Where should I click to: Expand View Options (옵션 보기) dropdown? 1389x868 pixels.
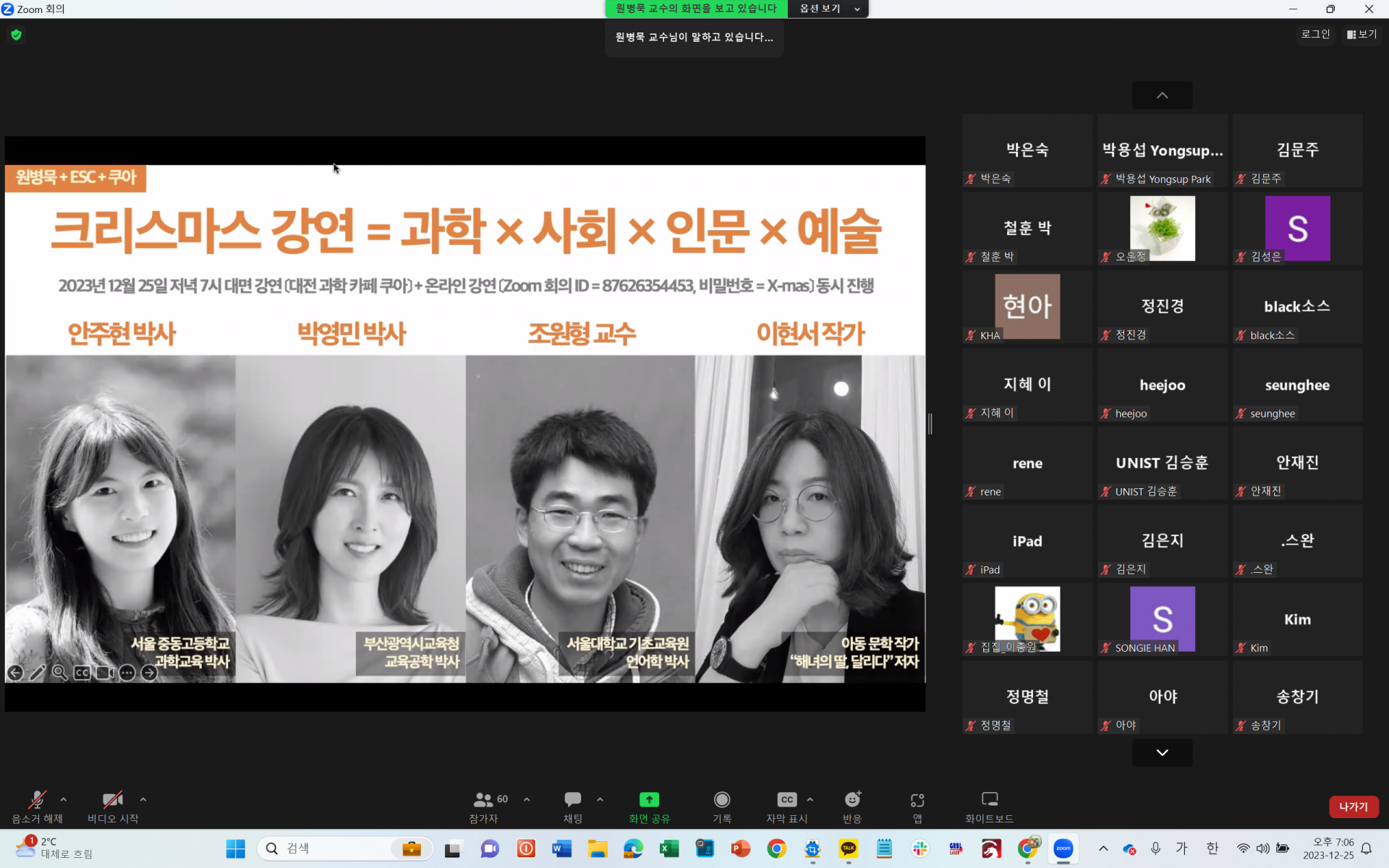click(x=830, y=9)
